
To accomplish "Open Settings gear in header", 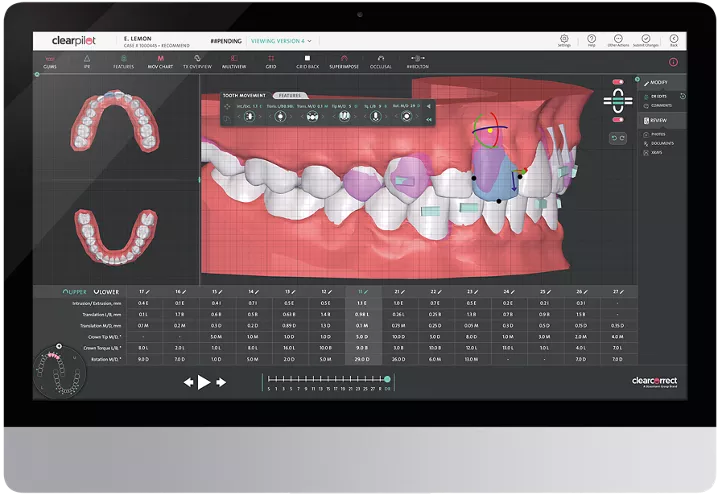I will tap(564, 41).
